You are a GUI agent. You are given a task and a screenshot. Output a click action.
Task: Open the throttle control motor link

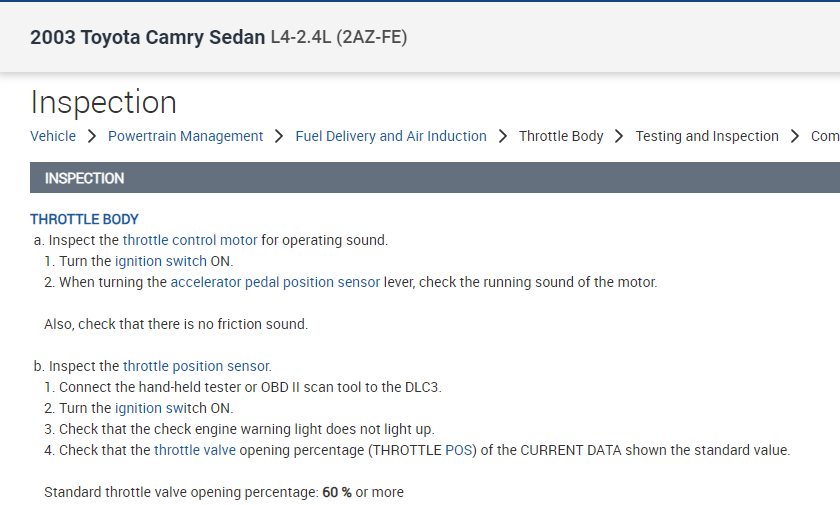tap(190, 240)
